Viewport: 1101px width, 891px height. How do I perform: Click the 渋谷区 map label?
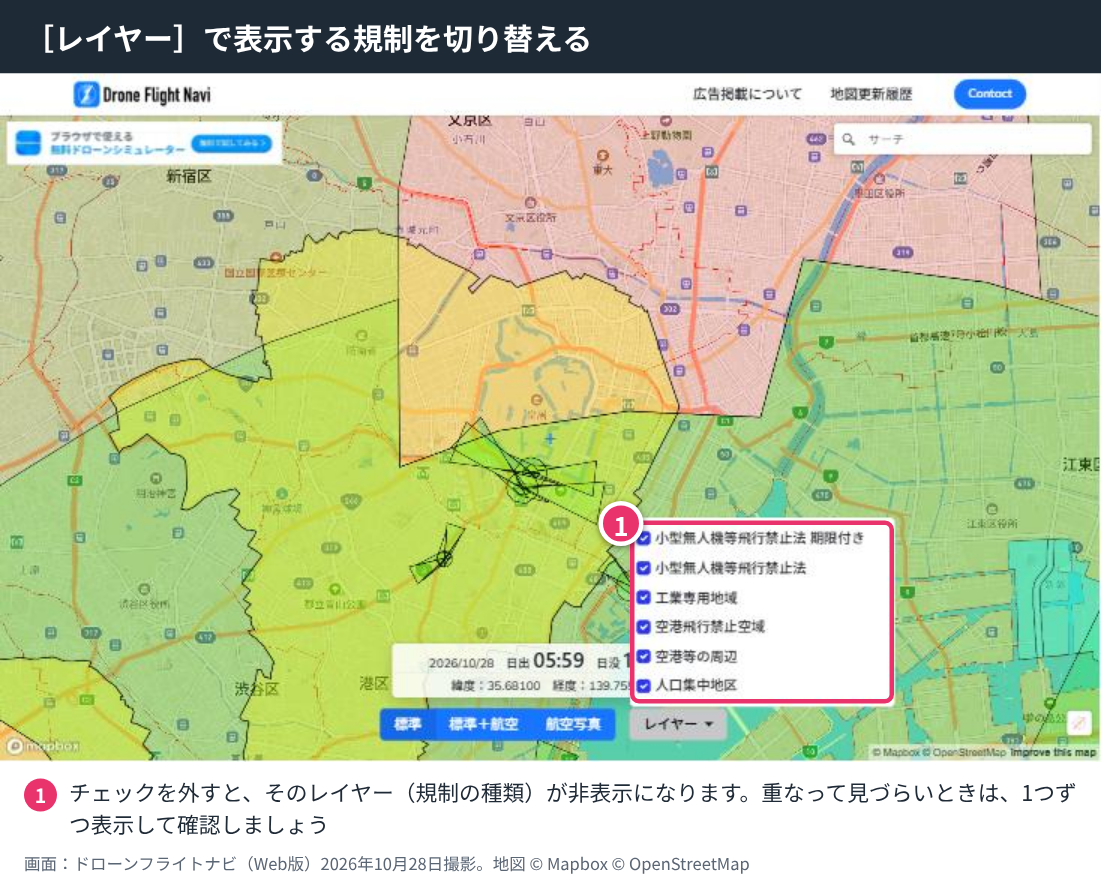pyautogui.click(x=257, y=688)
